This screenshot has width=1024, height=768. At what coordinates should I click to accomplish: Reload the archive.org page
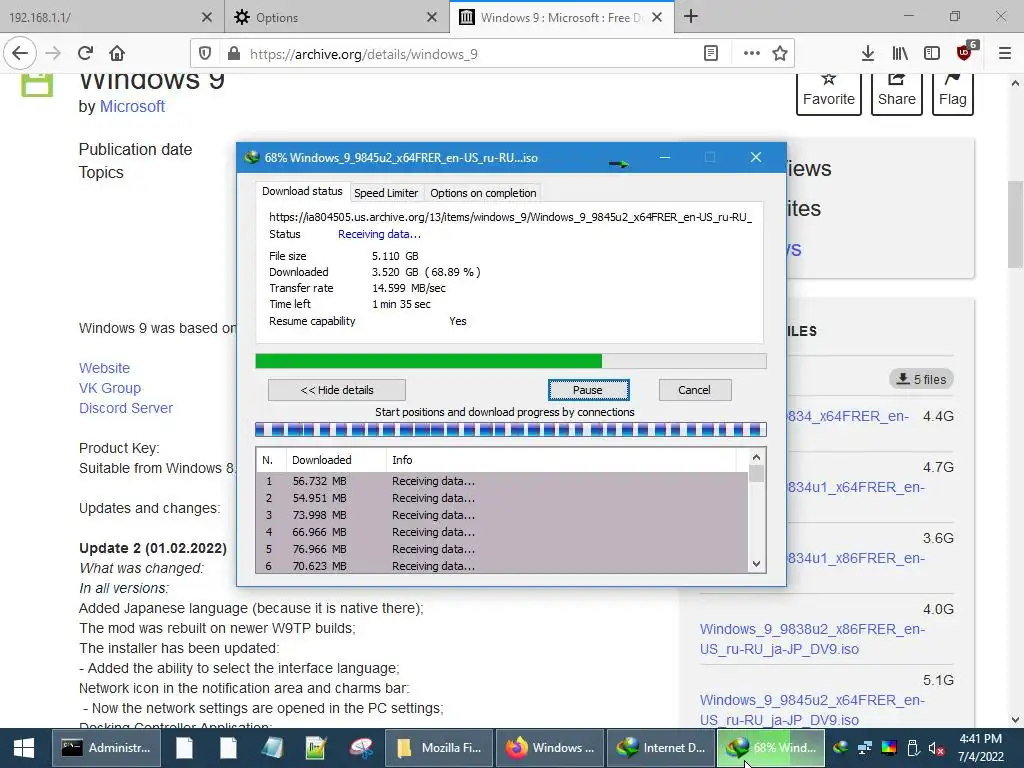pos(85,54)
